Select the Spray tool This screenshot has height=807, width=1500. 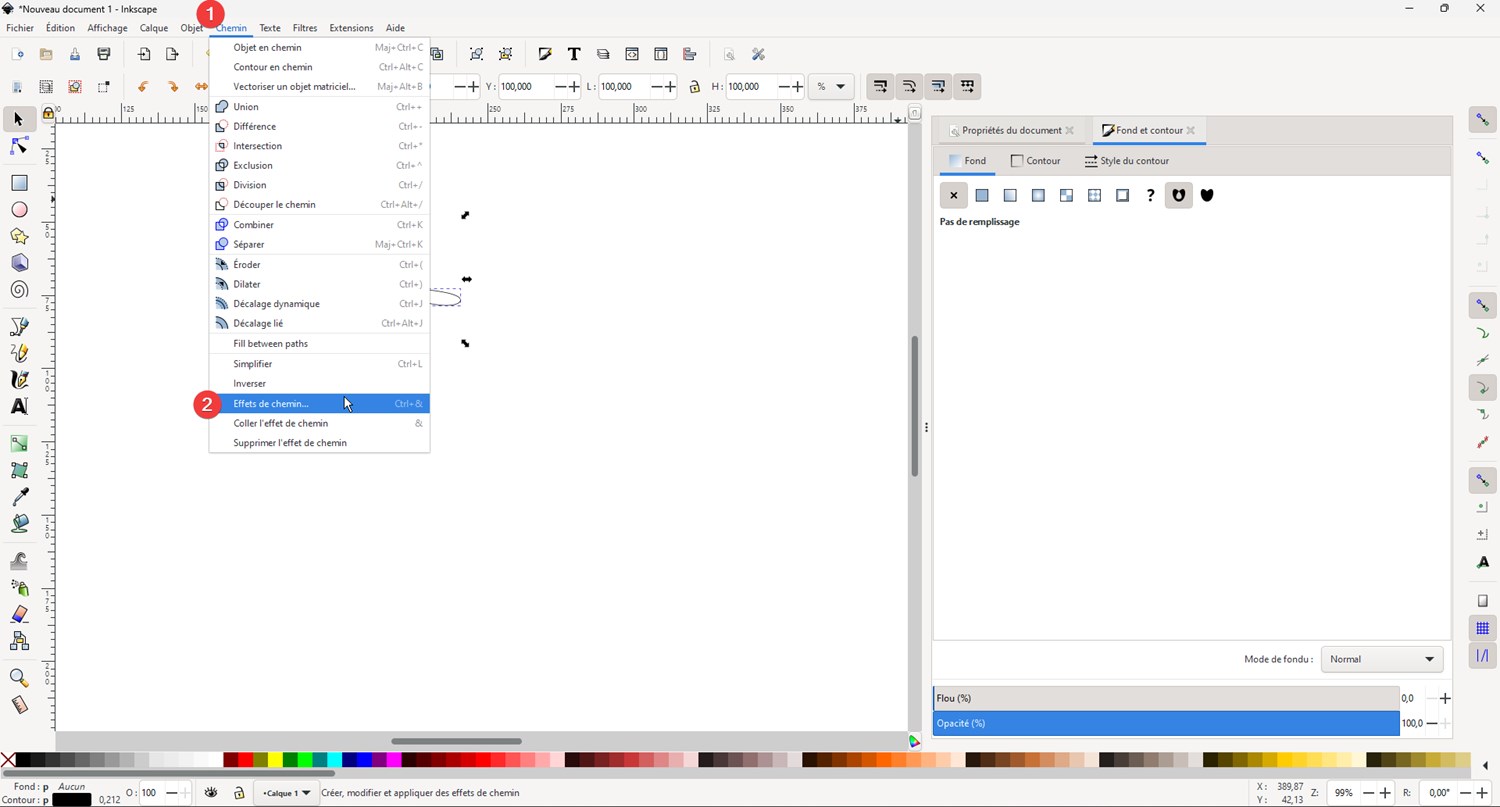[18, 587]
